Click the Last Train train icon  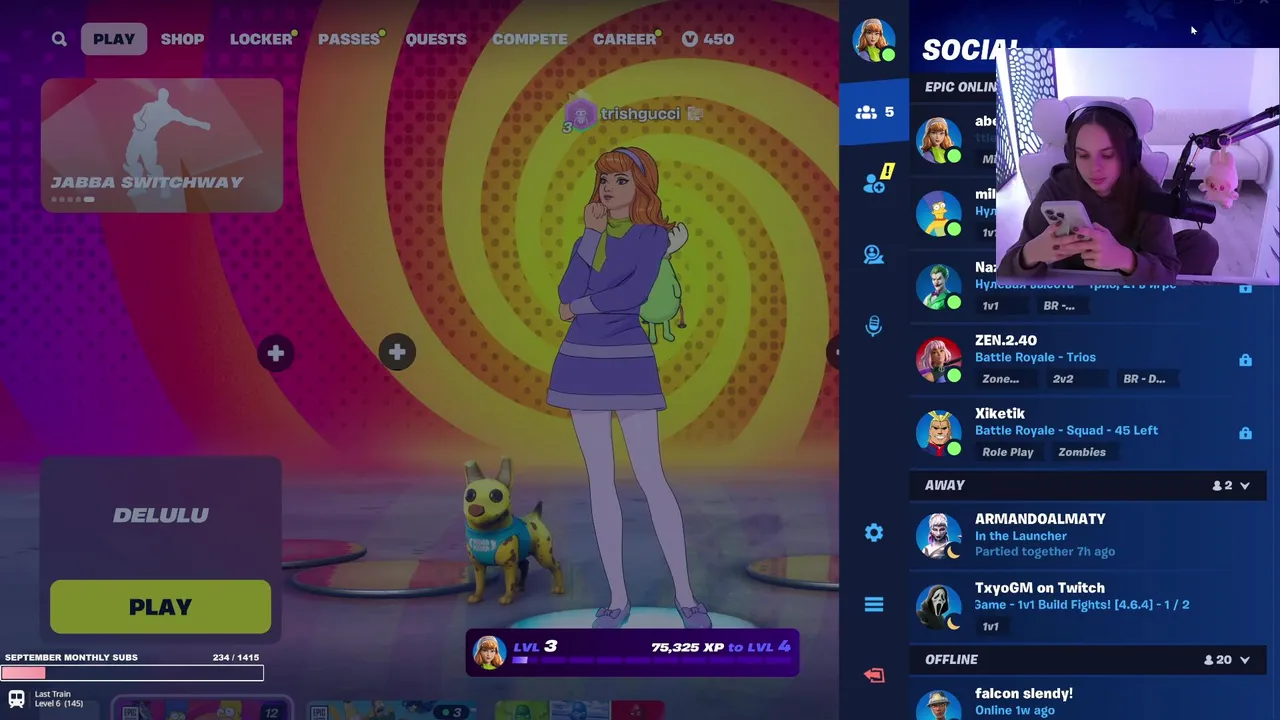(x=16, y=699)
